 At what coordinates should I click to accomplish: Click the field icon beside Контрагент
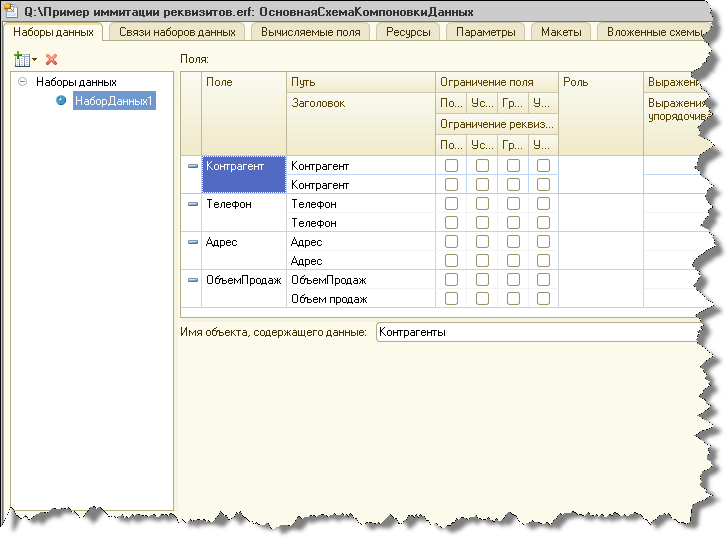[x=193, y=166]
